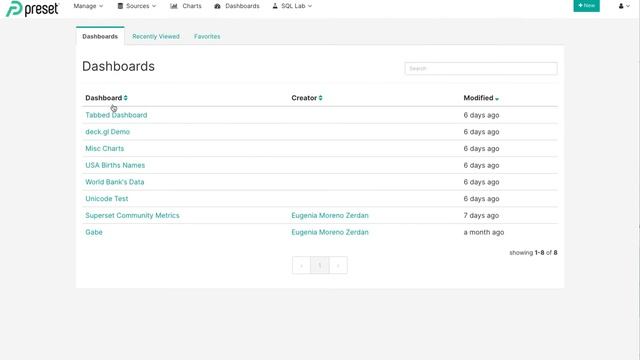Go to Charts in navbar
Screen dimensions: 640x360
click(186, 6)
